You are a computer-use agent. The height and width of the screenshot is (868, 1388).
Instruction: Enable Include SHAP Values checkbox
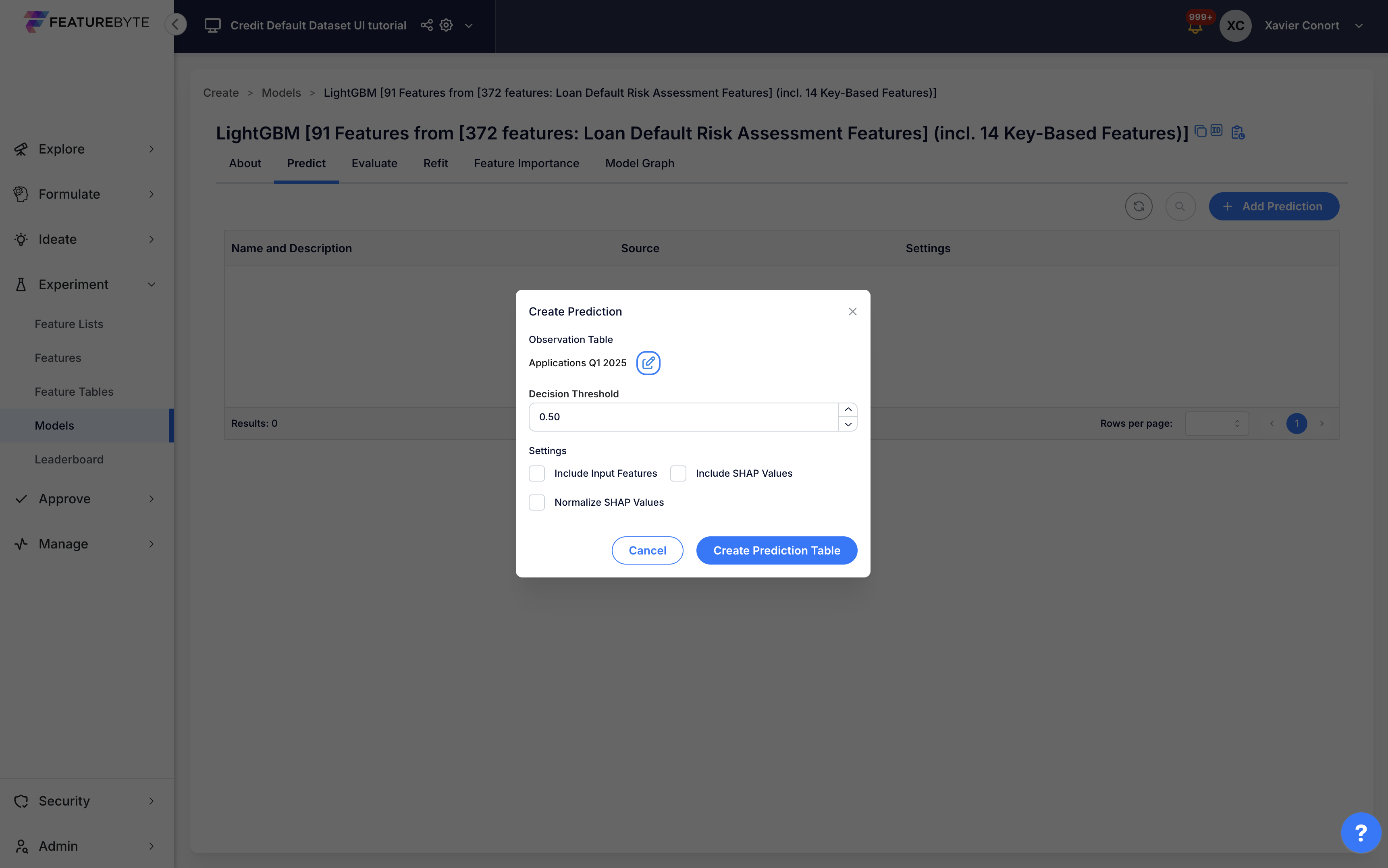click(x=678, y=473)
